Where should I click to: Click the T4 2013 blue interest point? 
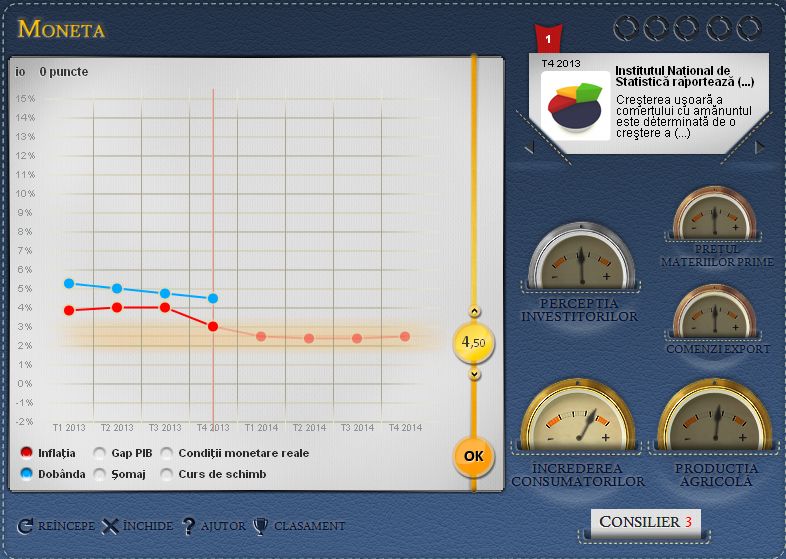tap(213, 298)
